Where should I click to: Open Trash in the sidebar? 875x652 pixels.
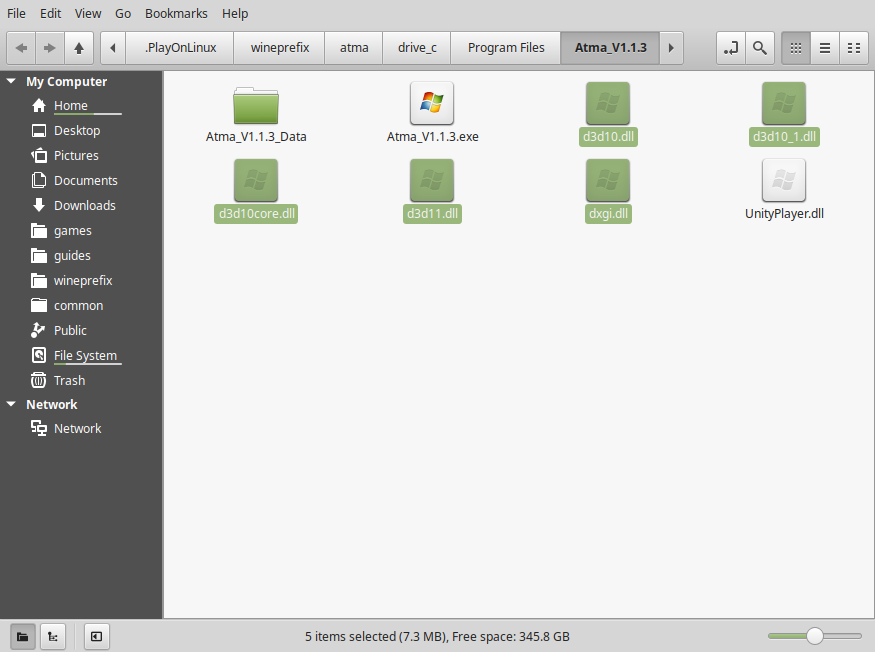69,381
